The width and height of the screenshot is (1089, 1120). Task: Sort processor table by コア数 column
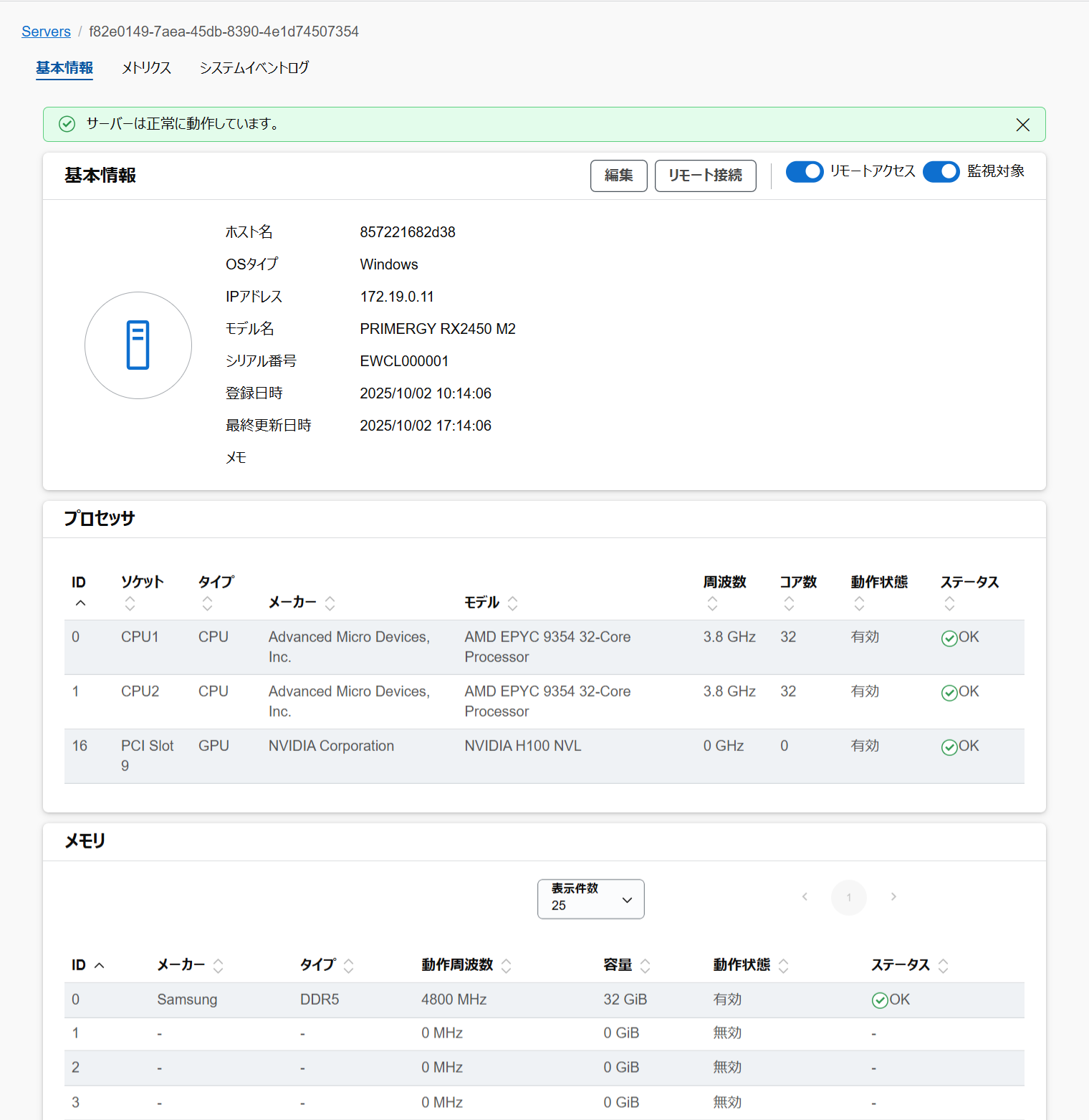[x=789, y=603]
